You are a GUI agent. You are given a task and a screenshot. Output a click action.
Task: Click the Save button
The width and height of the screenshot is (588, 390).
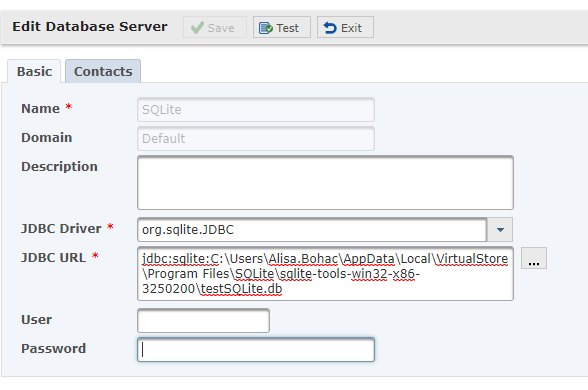coord(214,27)
